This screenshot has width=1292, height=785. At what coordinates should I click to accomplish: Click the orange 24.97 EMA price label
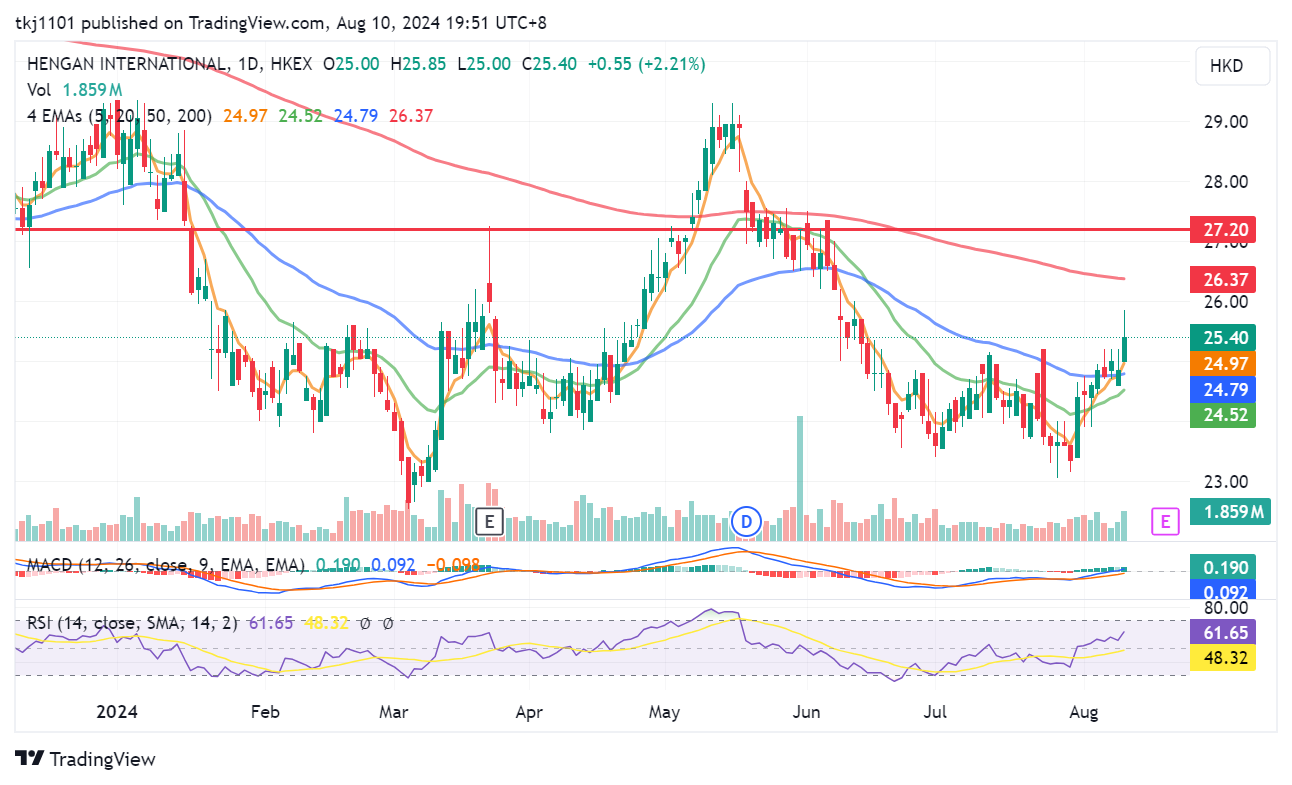tap(1223, 363)
